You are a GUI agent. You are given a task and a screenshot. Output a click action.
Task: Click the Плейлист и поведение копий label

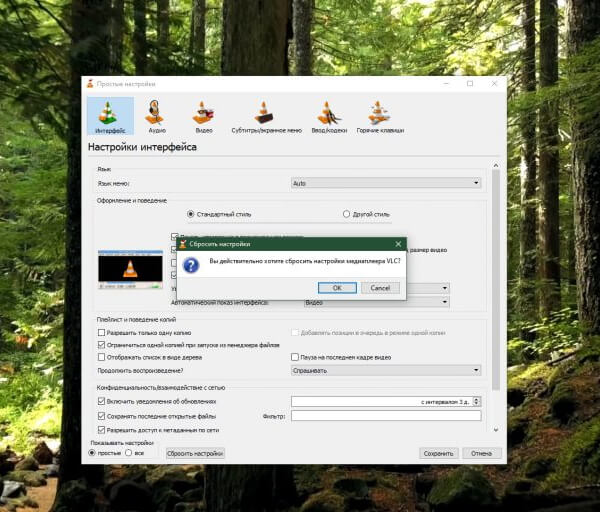pos(136,319)
